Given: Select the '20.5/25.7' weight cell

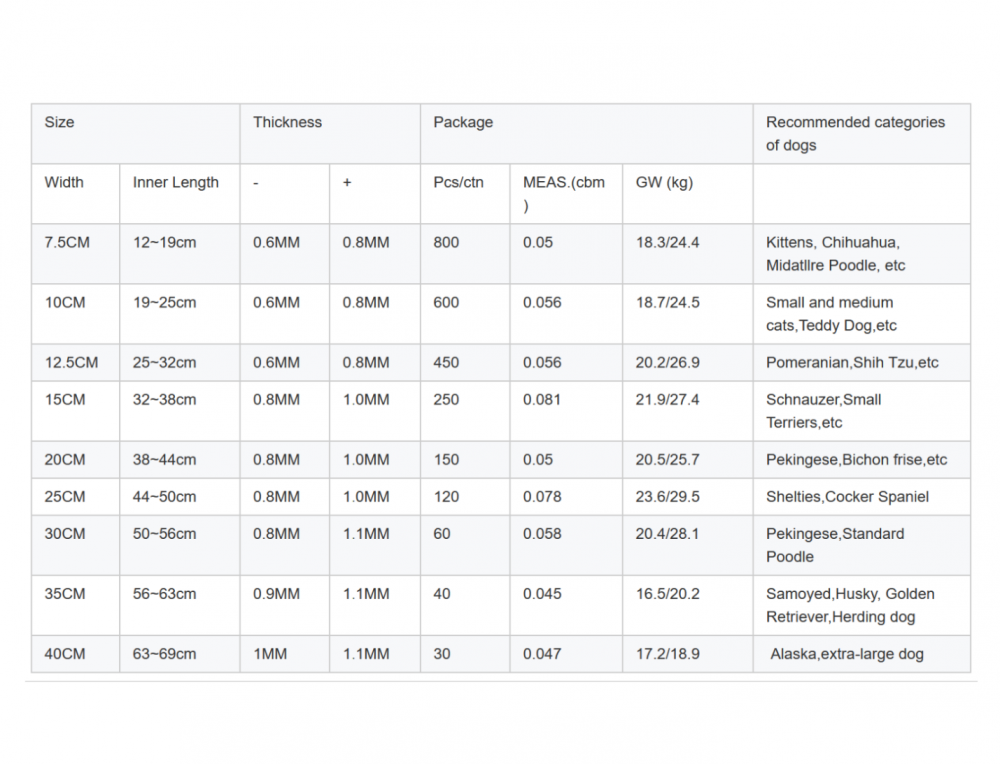Looking at the screenshot, I should tap(688, 460).
